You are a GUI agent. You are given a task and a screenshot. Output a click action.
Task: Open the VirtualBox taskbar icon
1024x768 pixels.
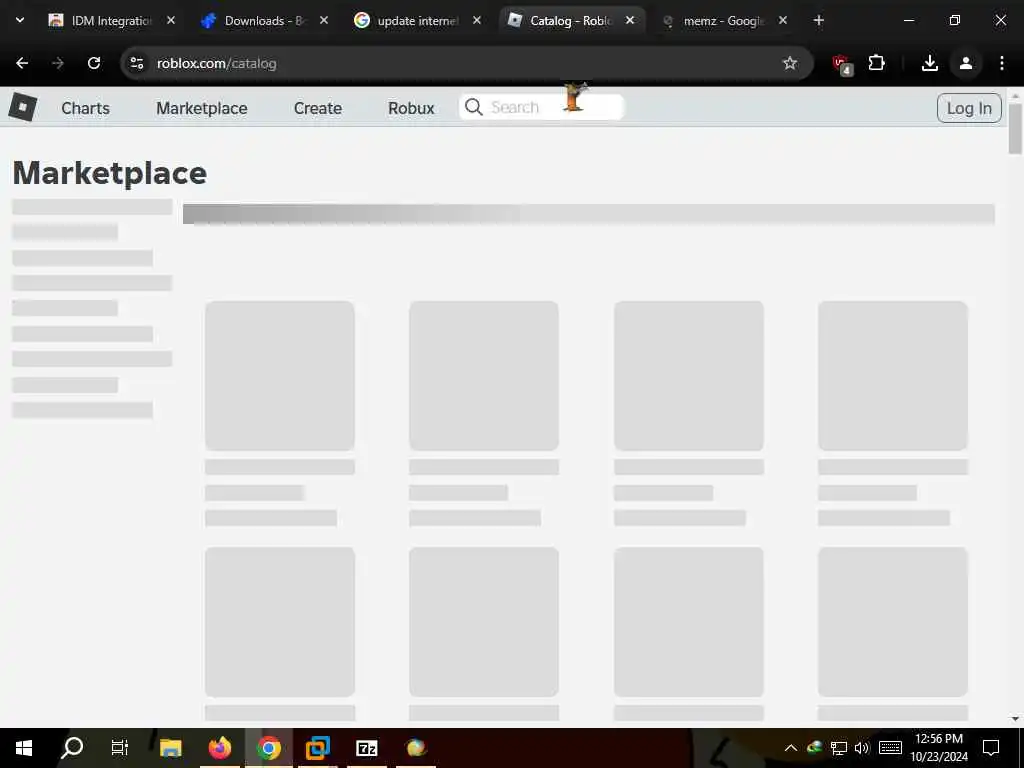click(317, 748)
